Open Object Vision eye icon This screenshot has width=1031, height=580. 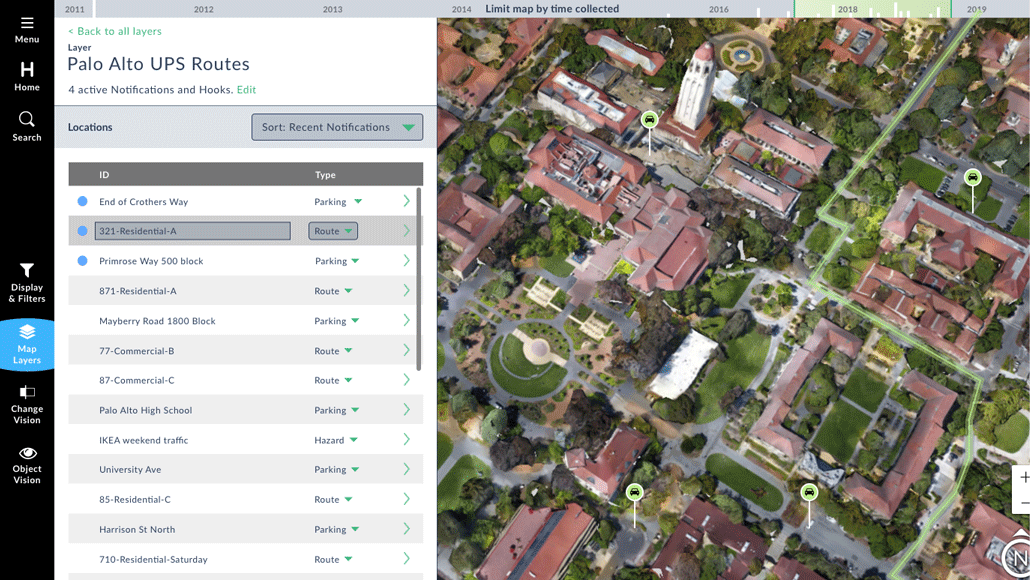(27, 465)
